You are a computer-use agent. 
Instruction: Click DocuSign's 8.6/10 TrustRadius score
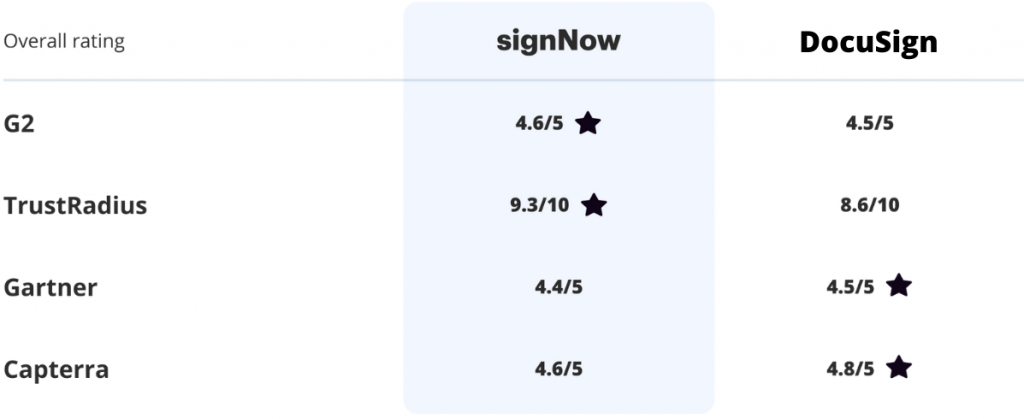pyautogui.click(x=869, y=206)
